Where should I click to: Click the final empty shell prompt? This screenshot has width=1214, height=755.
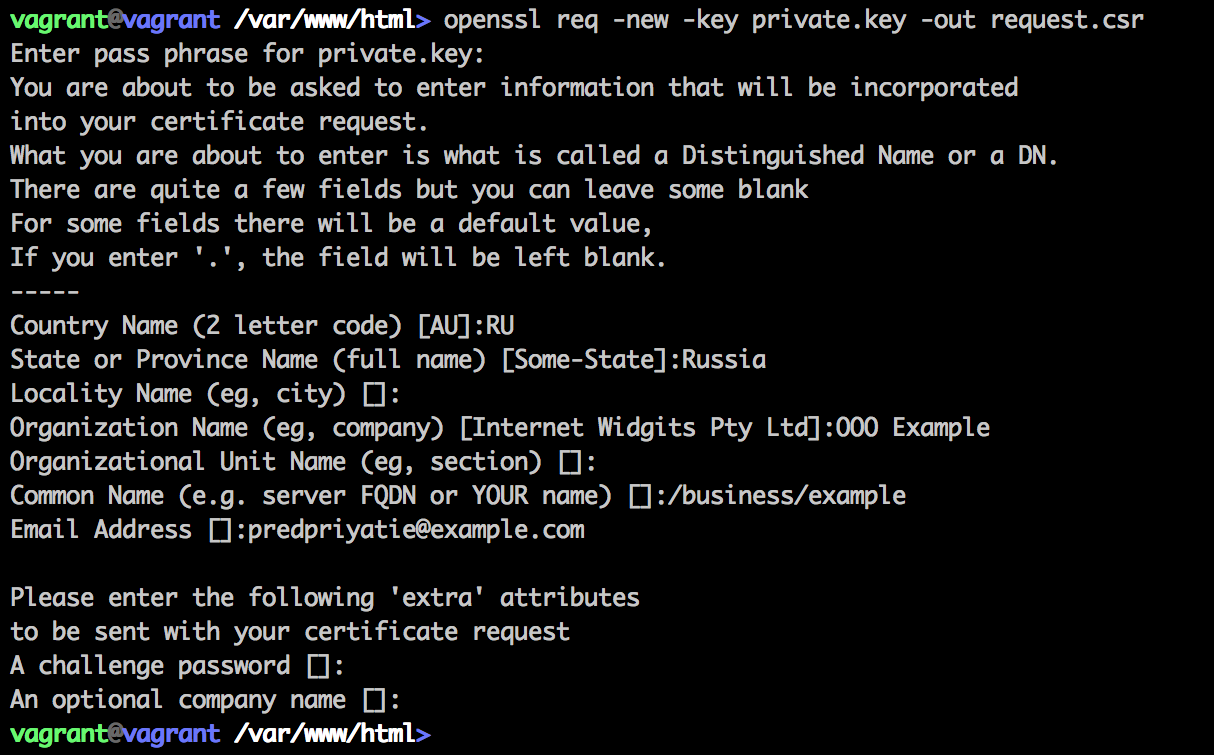220,733
